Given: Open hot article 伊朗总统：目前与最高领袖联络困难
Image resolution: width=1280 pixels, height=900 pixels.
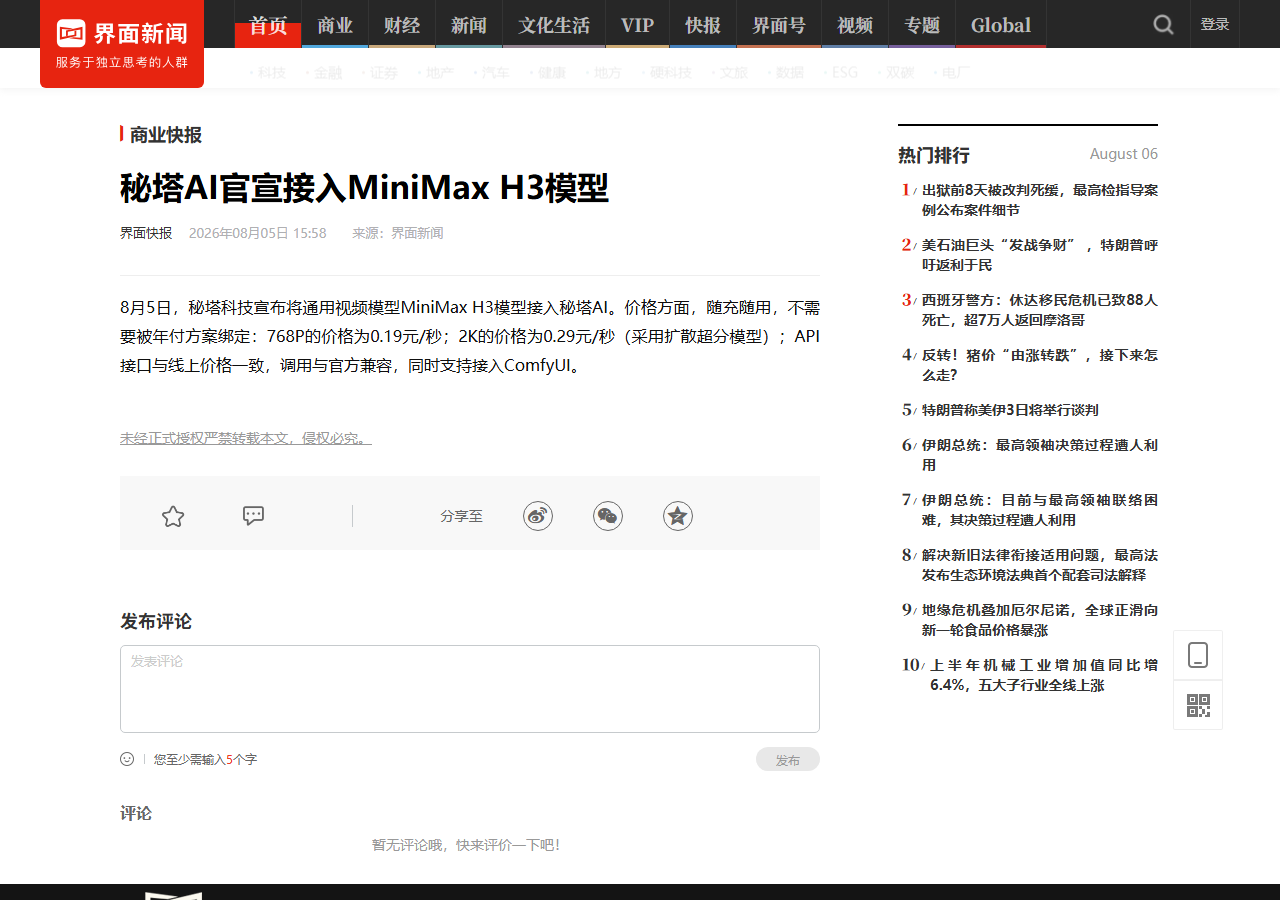Looking at the screenshot, I should 1040,510.
